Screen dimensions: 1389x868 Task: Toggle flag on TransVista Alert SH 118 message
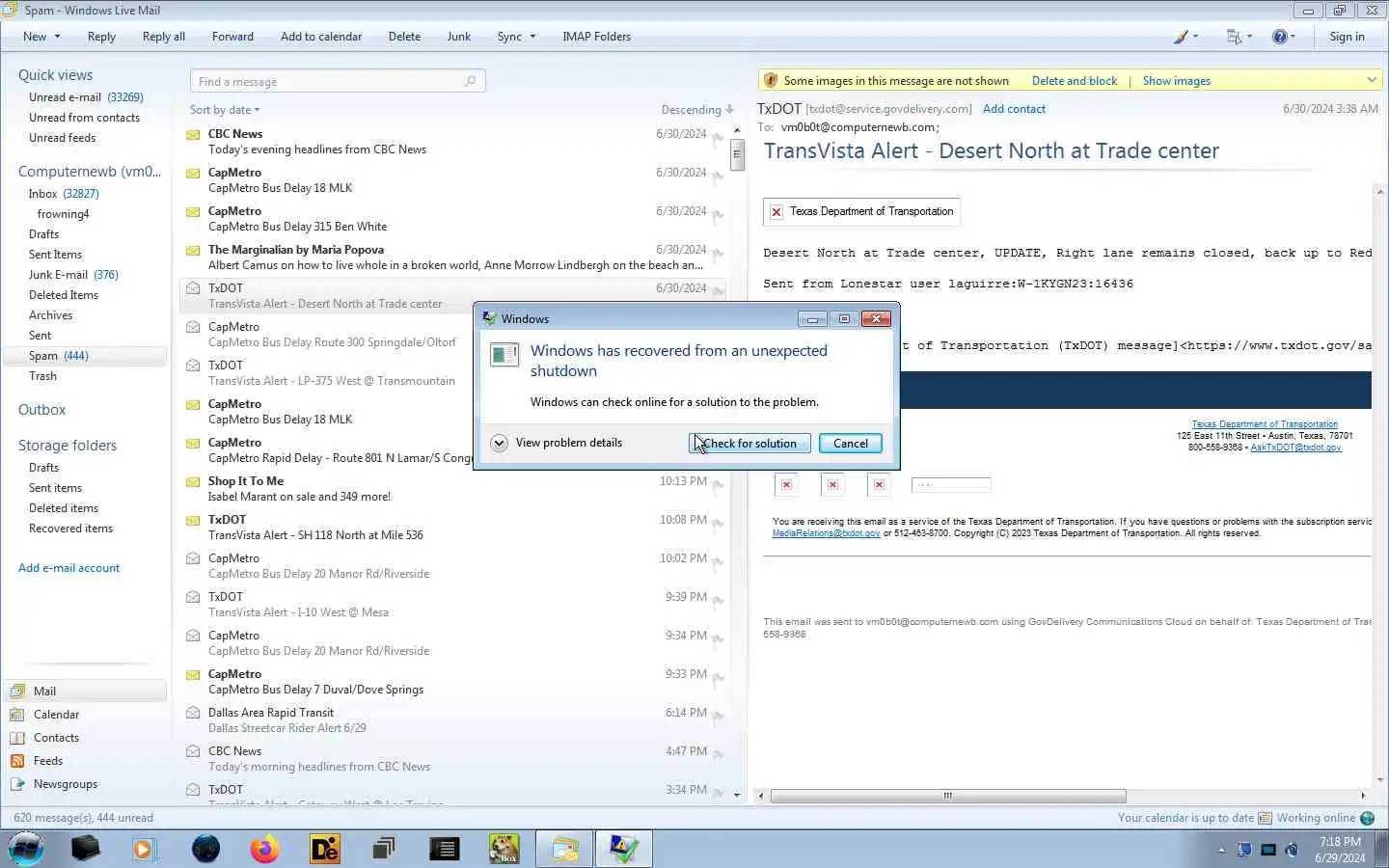718,524
